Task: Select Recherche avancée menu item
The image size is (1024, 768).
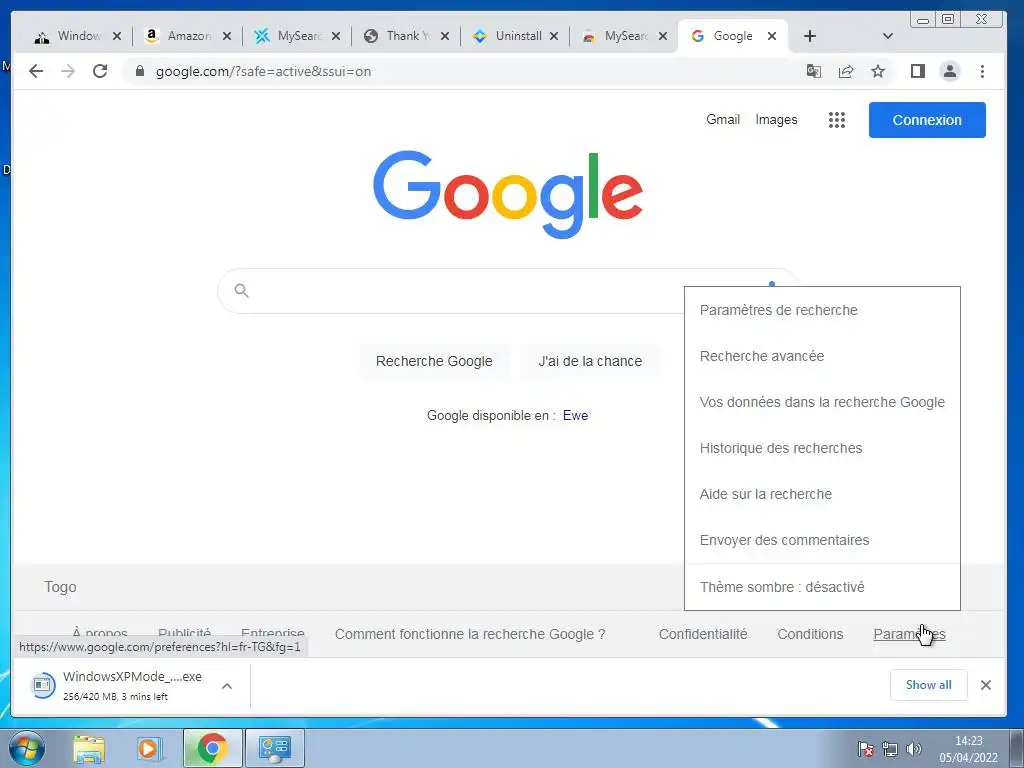Action: coord(822,356)
